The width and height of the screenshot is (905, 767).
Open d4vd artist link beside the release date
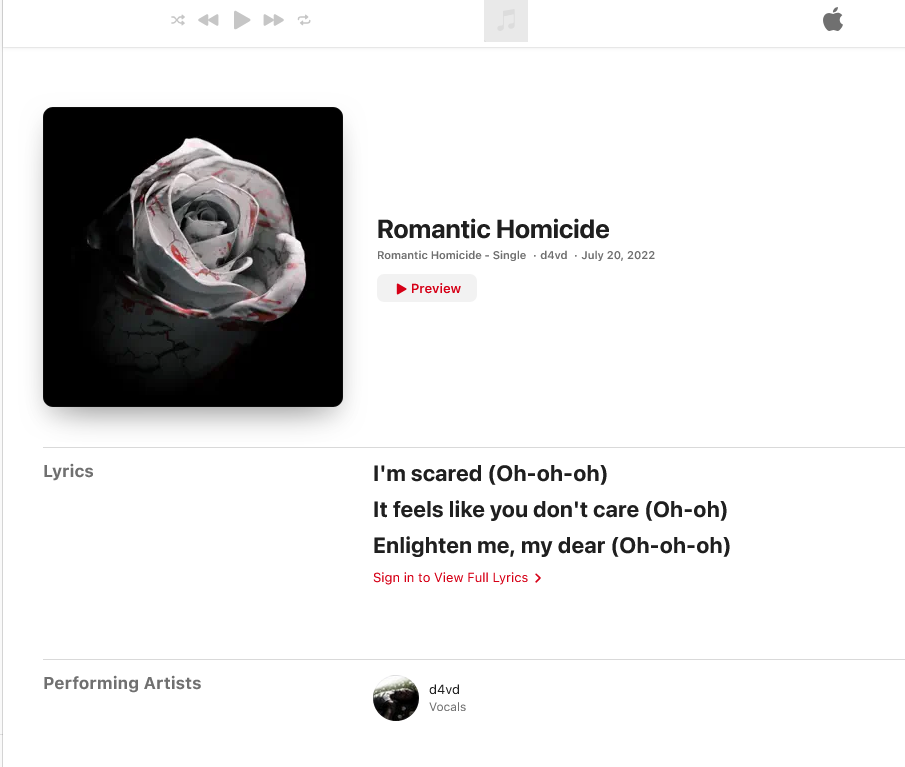pos(553,256)
